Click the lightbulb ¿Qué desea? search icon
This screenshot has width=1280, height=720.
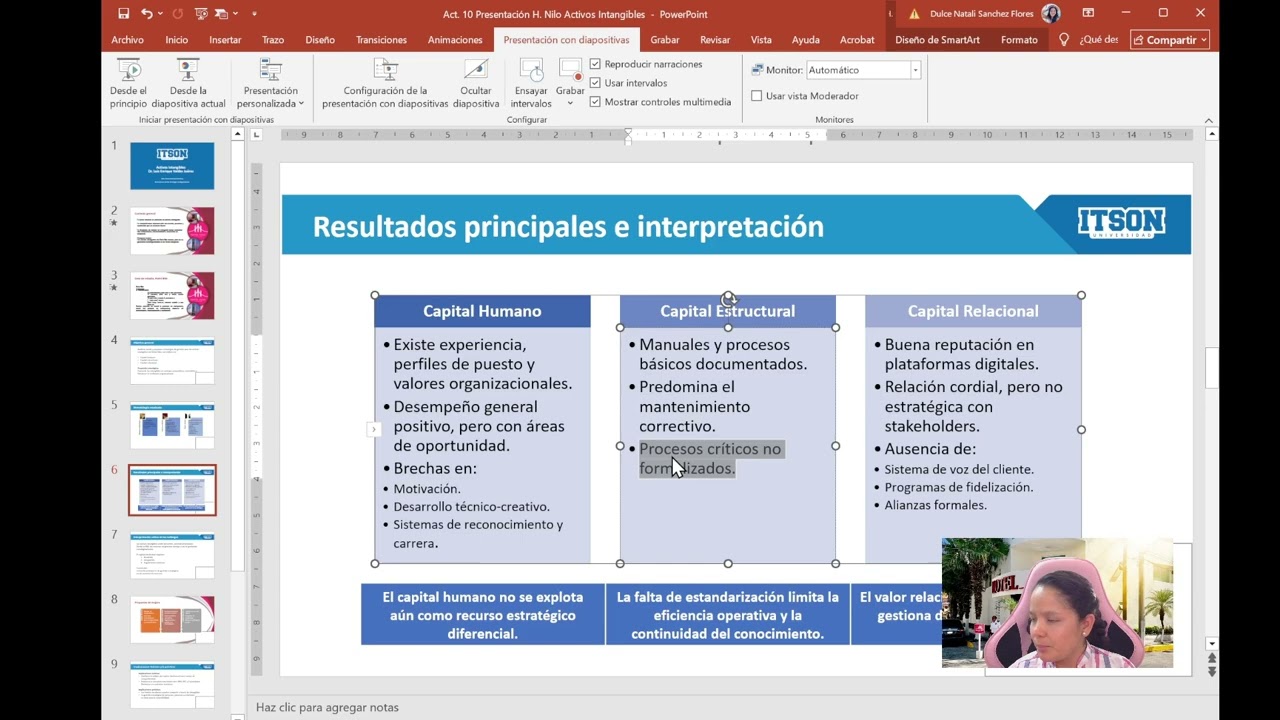click(x=1064, y=40)
